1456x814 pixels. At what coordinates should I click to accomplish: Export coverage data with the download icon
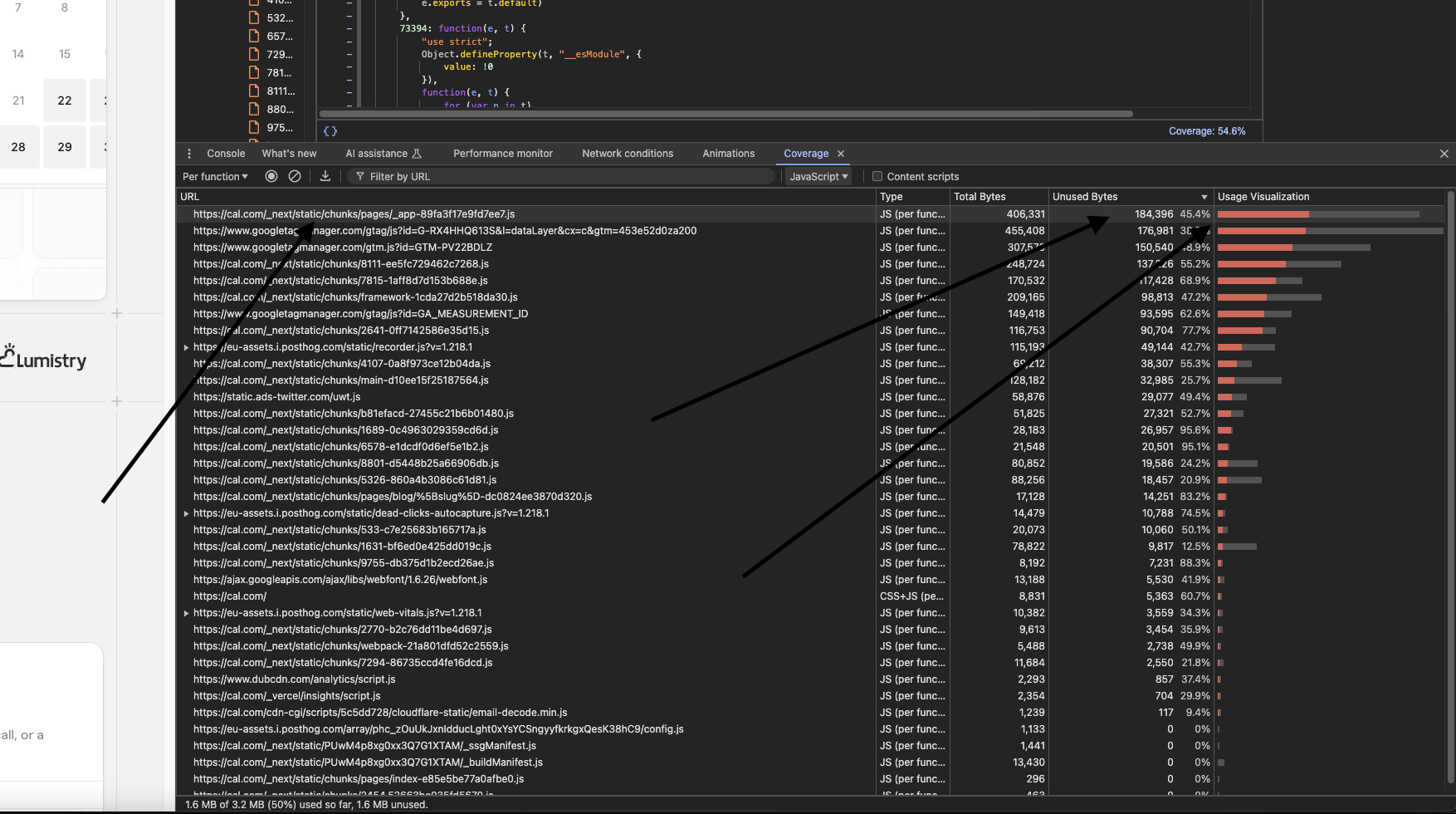pyautogui.click(x=325, y=176)
